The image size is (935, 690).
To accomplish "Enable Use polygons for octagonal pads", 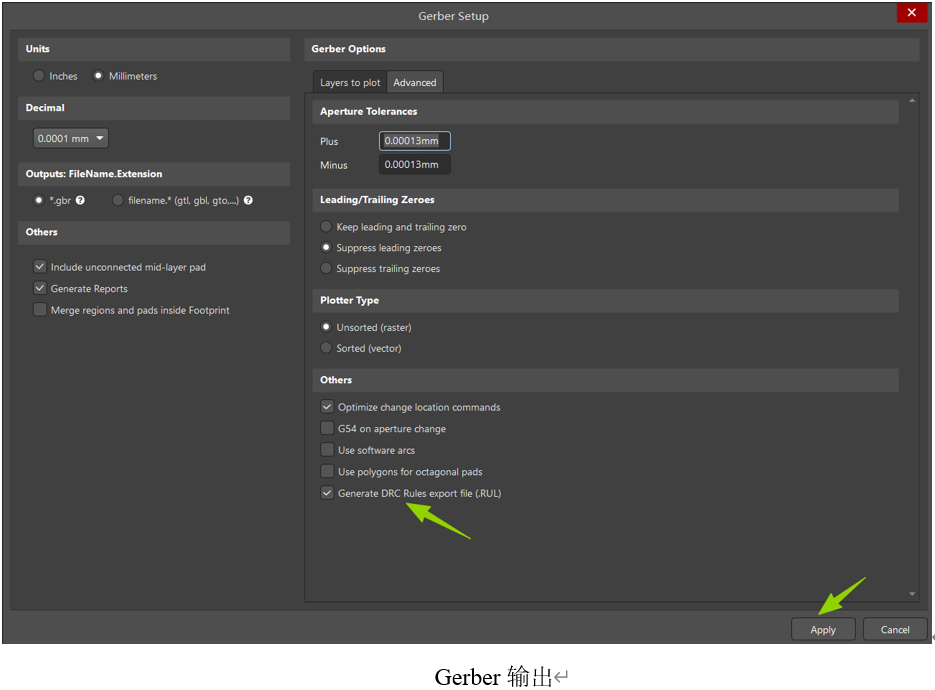I will click(x=327, y=471).
